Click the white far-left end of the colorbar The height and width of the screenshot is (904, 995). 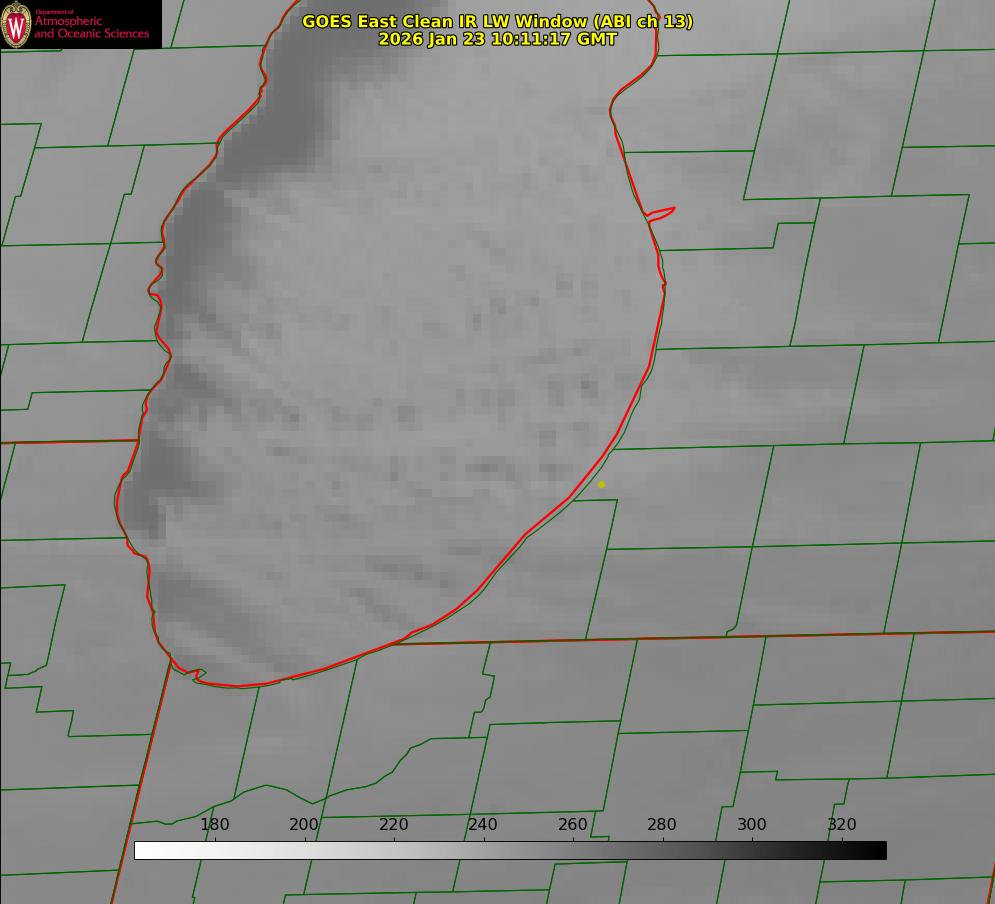click(140, 850)
